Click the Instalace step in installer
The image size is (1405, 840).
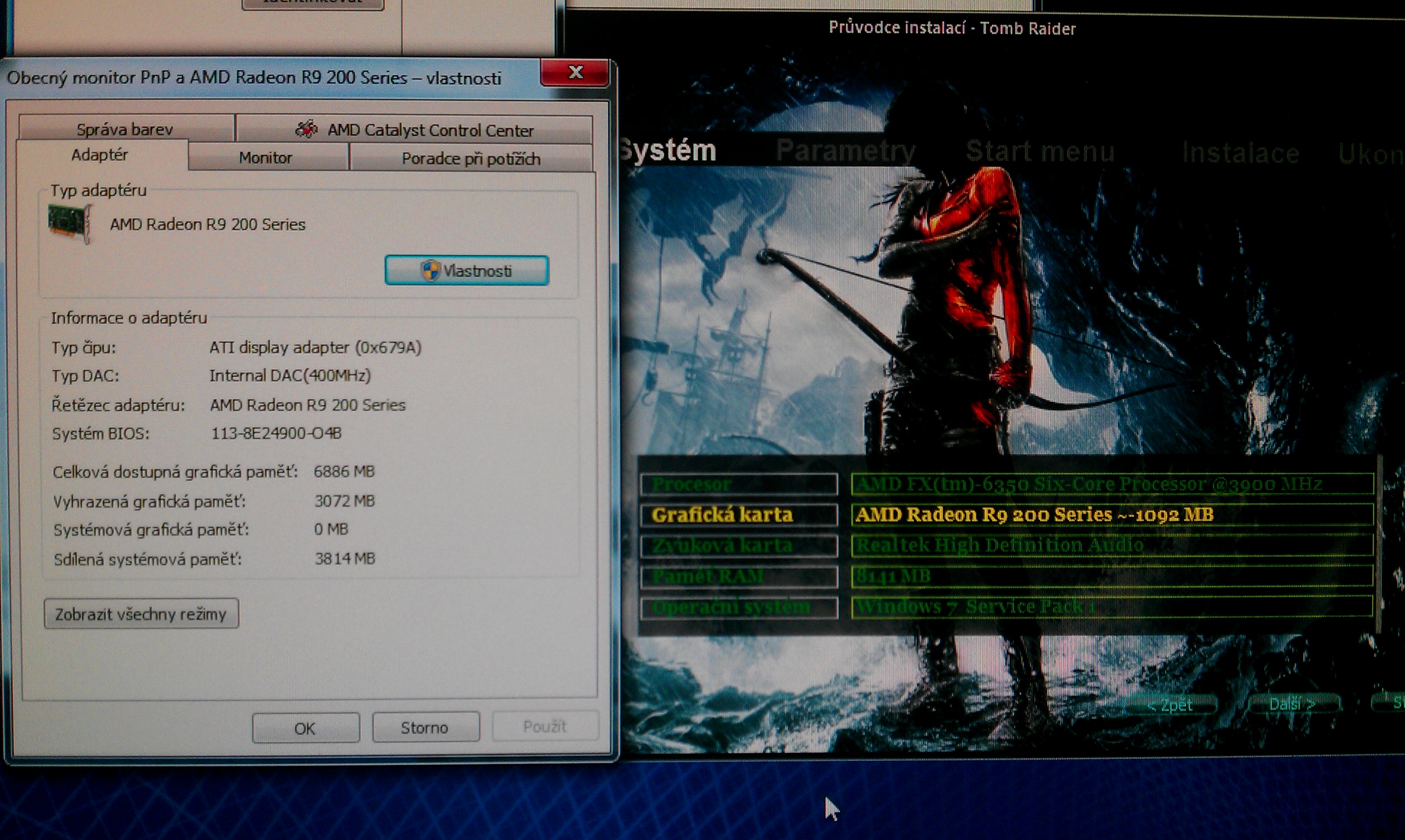coord(1240,153)
